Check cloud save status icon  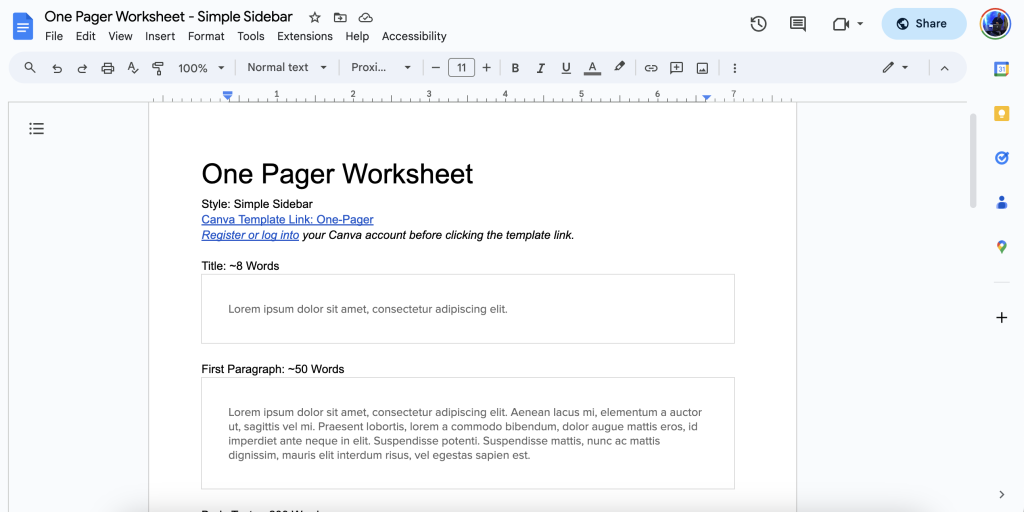point(366,18)
